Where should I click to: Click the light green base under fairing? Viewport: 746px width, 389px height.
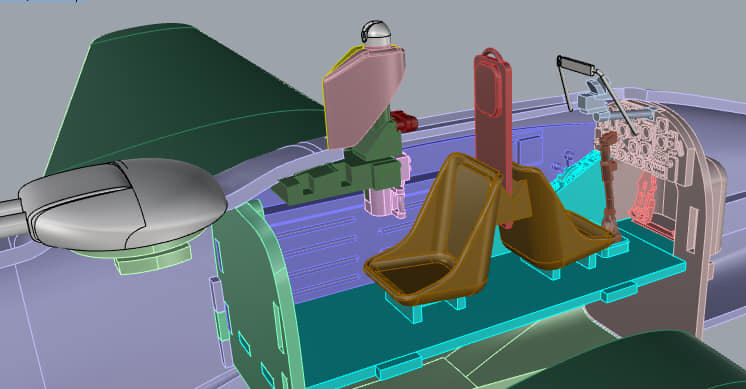pos(153,260)
